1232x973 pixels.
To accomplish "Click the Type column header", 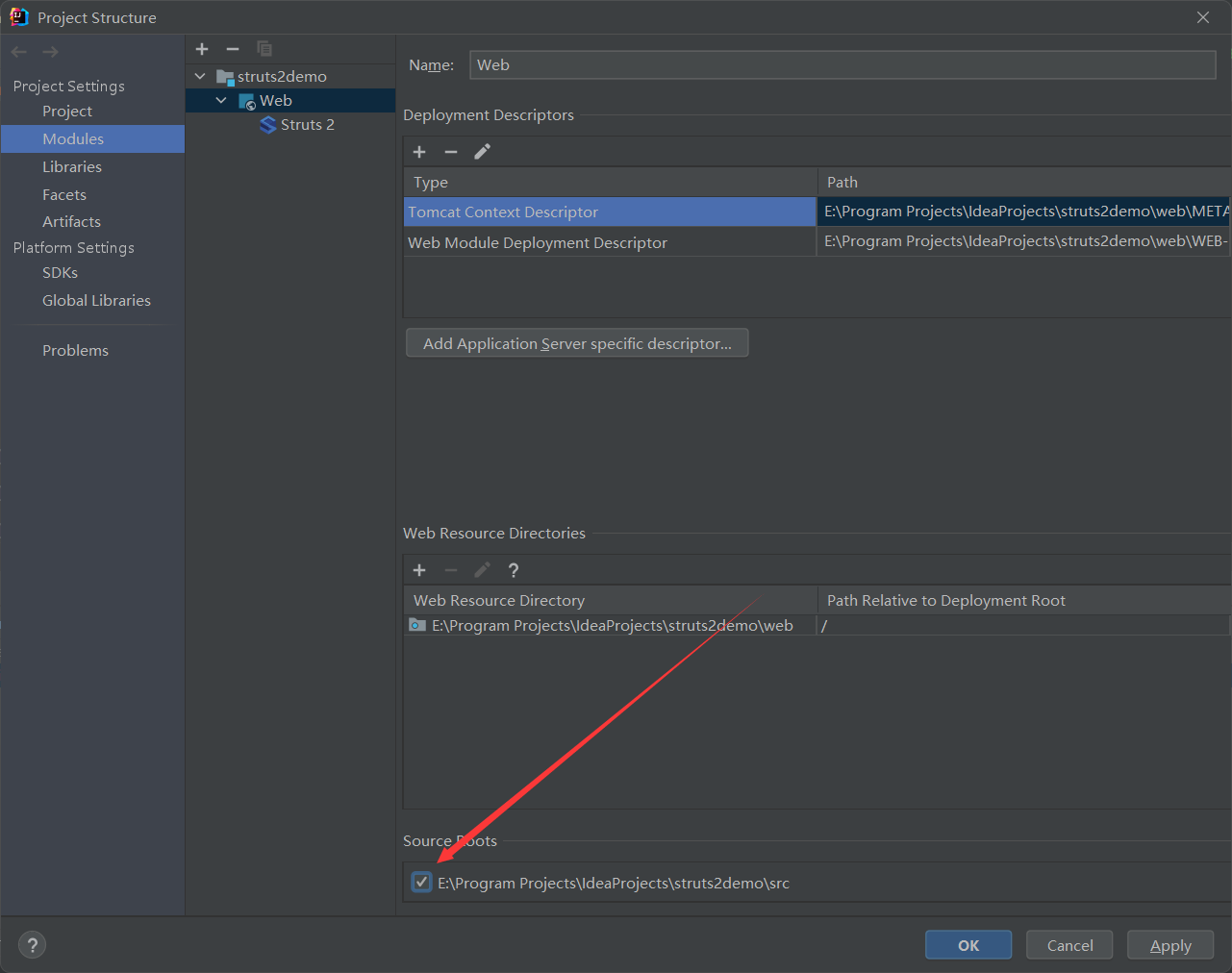I will [x=610, y=182].
